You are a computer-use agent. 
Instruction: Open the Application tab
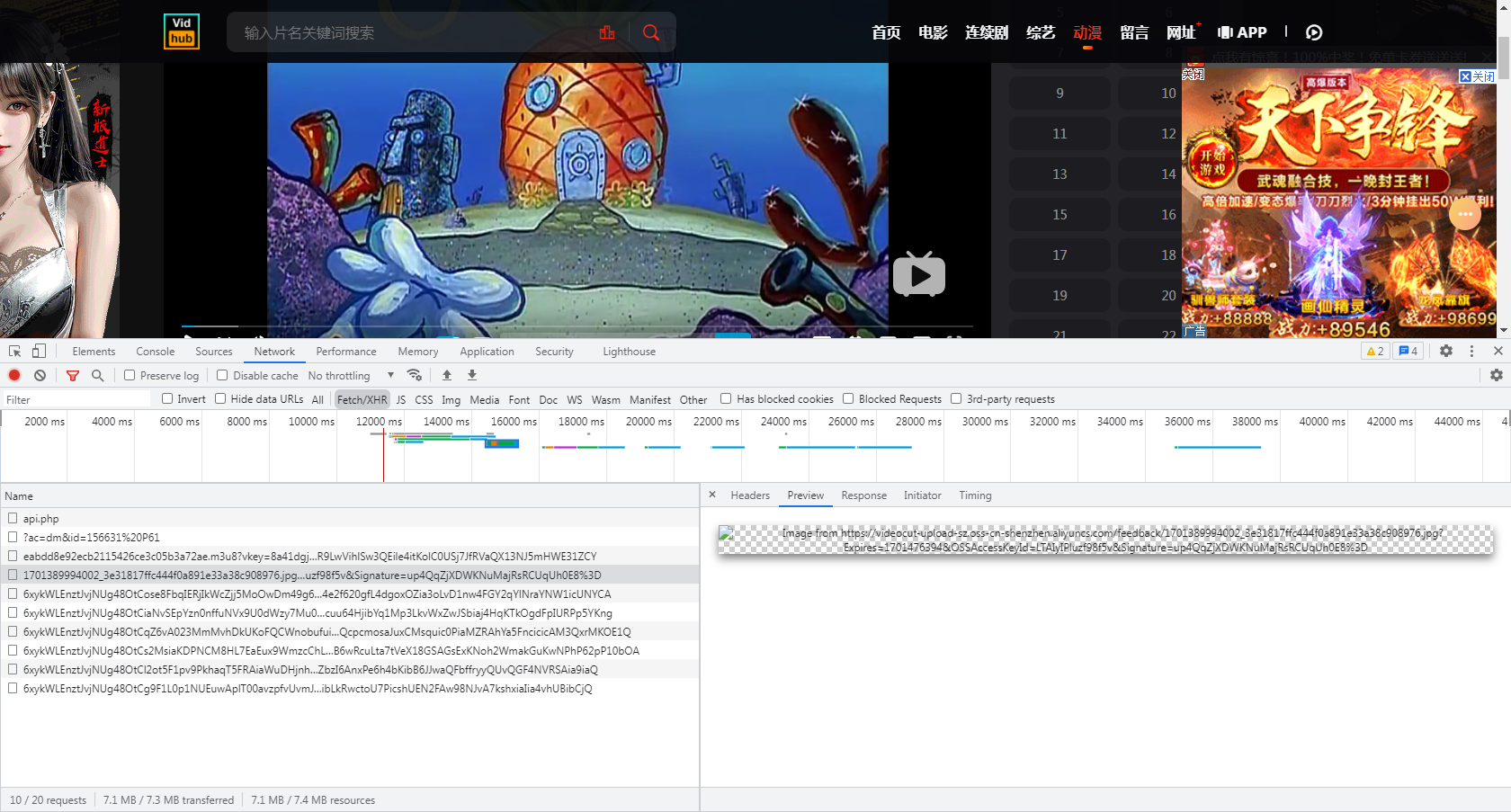click(x=487, y=352)
